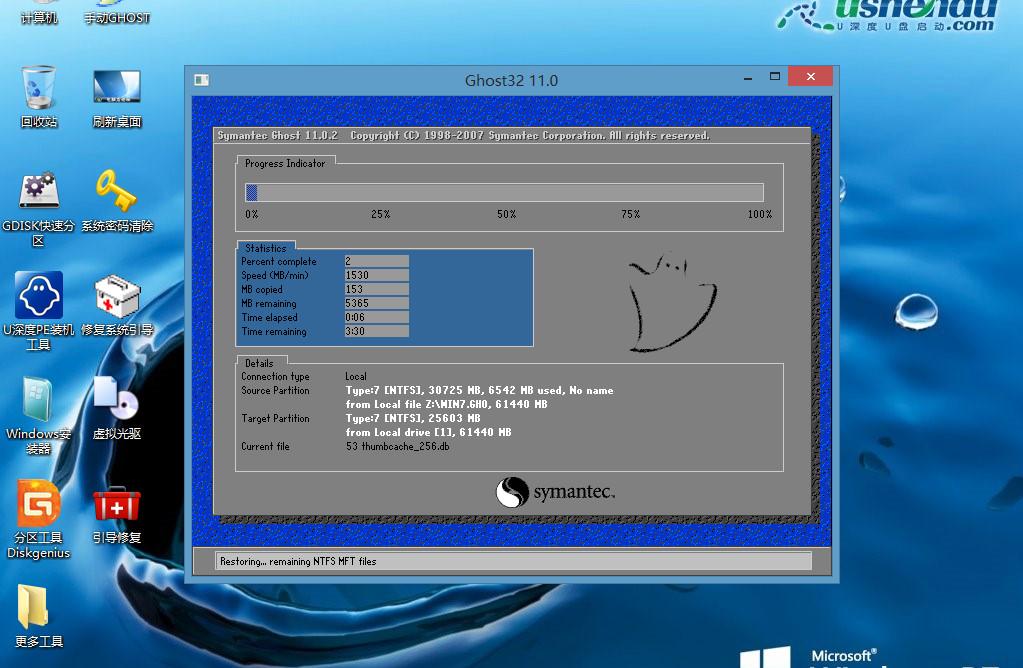
Task: Click the Symantec logo in Ghost
Action: (x=555, y=492)
